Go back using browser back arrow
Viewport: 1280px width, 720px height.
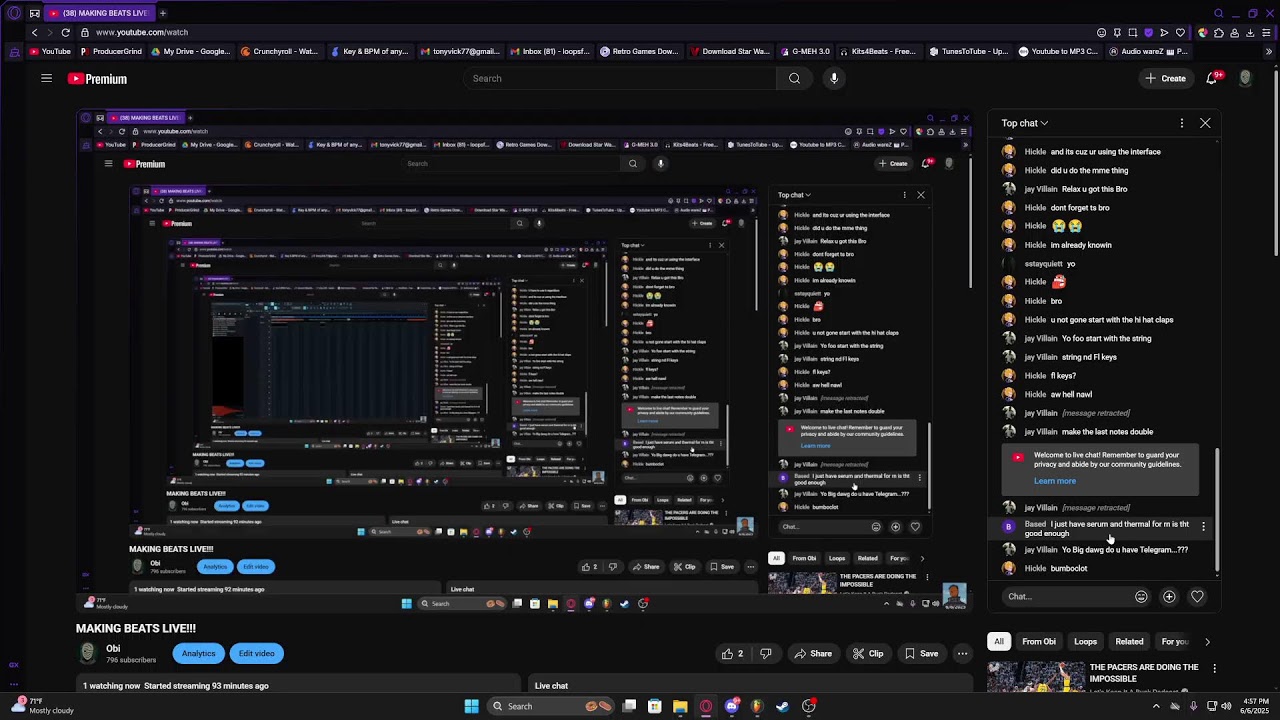34,32
